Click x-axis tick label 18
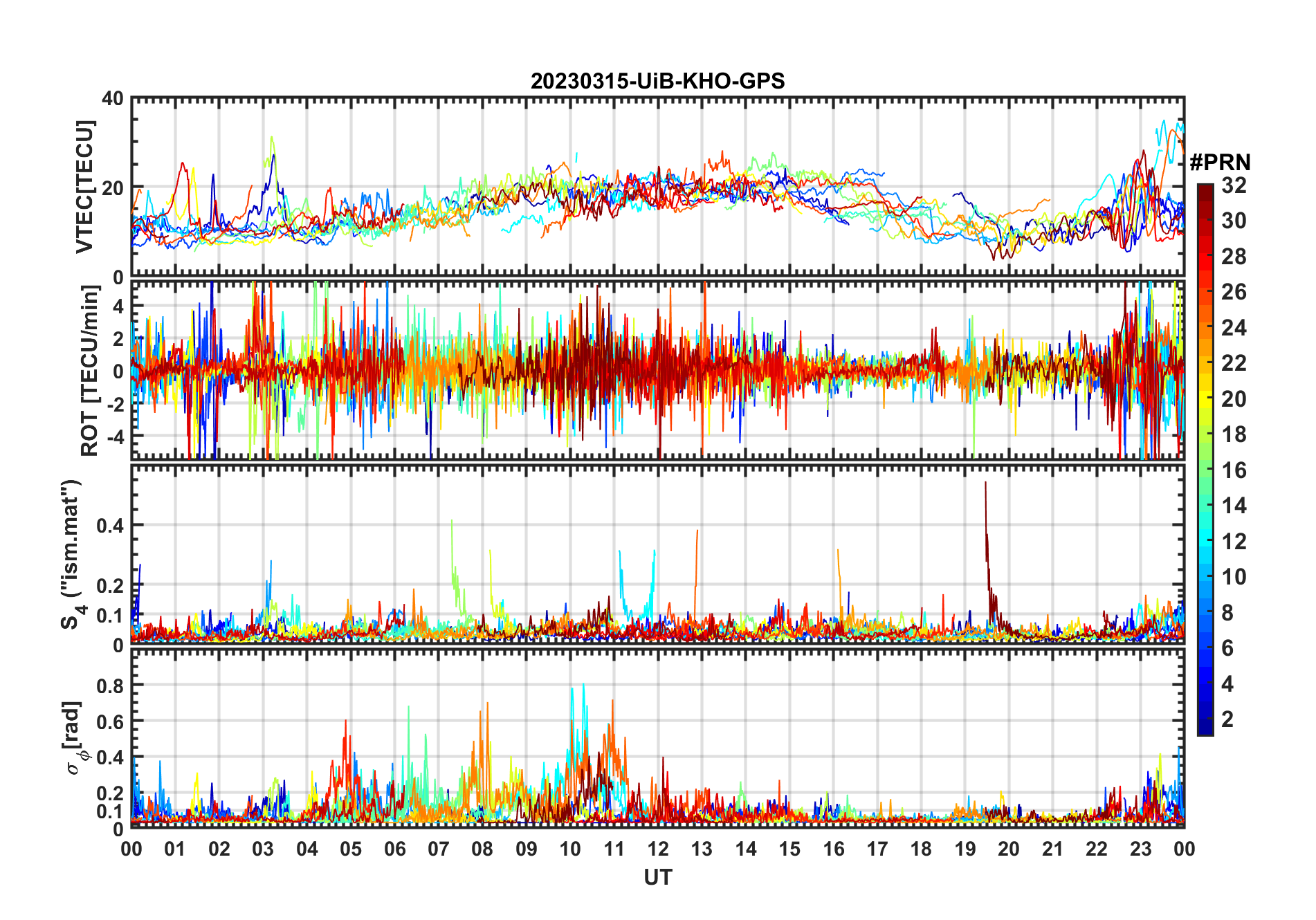This screenshot has height=920, width=1316. [x=921, y=849]
